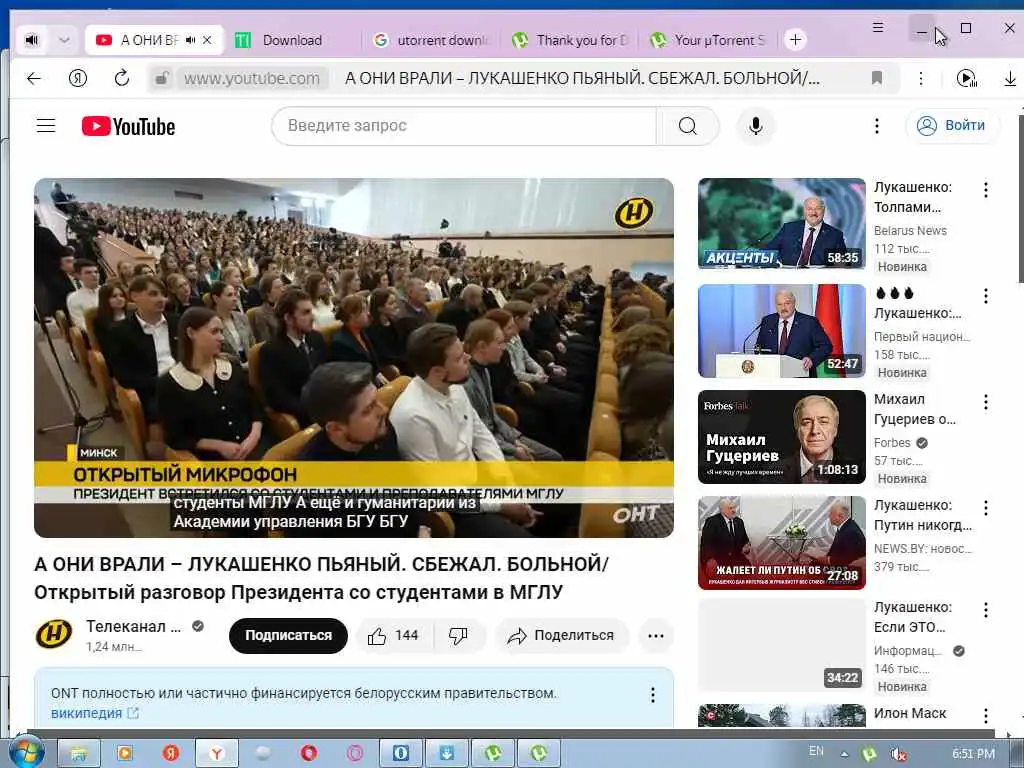Start voice search with microphone

click(x=756, y=125)
